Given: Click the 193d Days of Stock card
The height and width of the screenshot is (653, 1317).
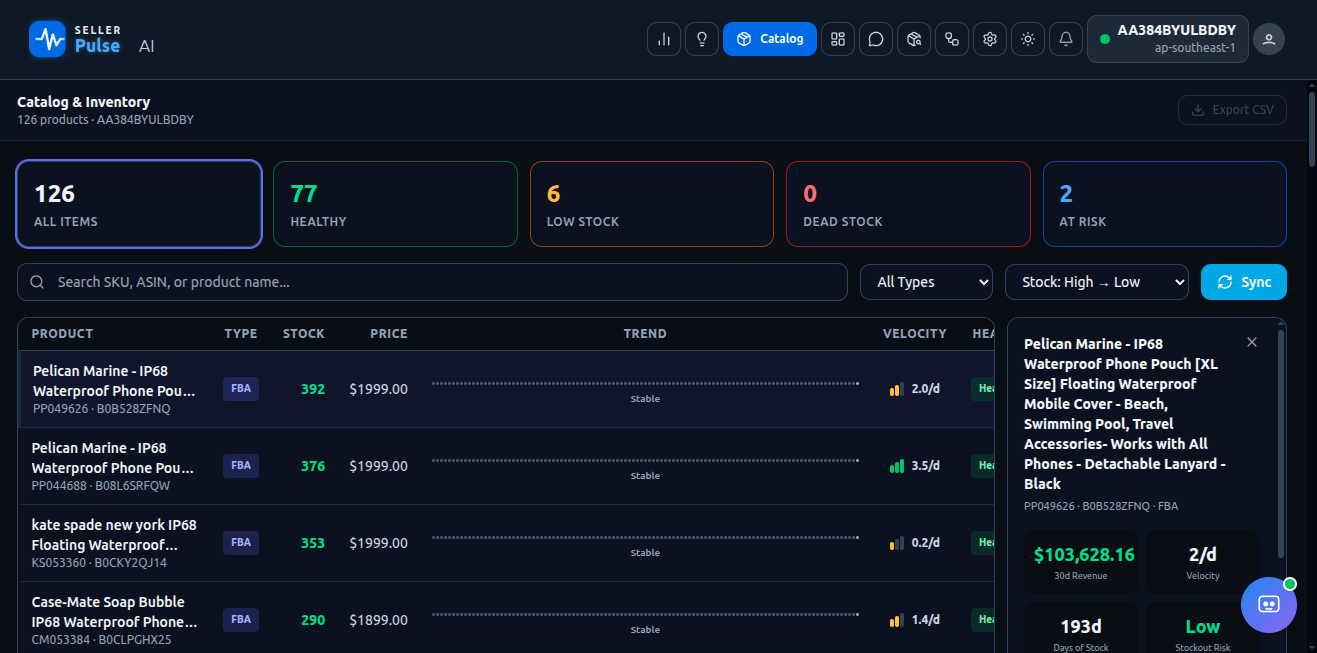Looking at the screenshot, I should tap(1081, 628).
